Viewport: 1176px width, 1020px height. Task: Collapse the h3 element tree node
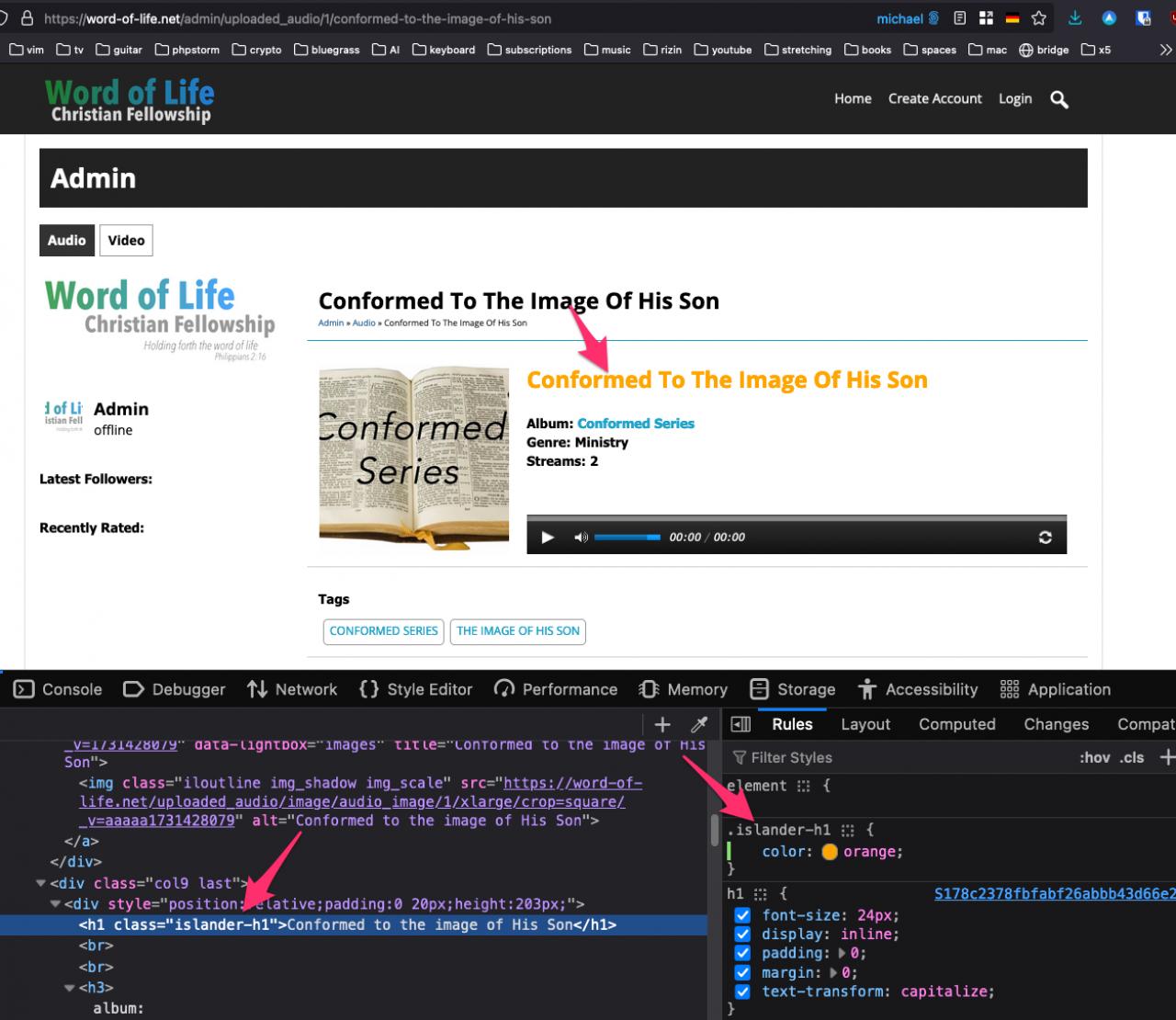69,988
